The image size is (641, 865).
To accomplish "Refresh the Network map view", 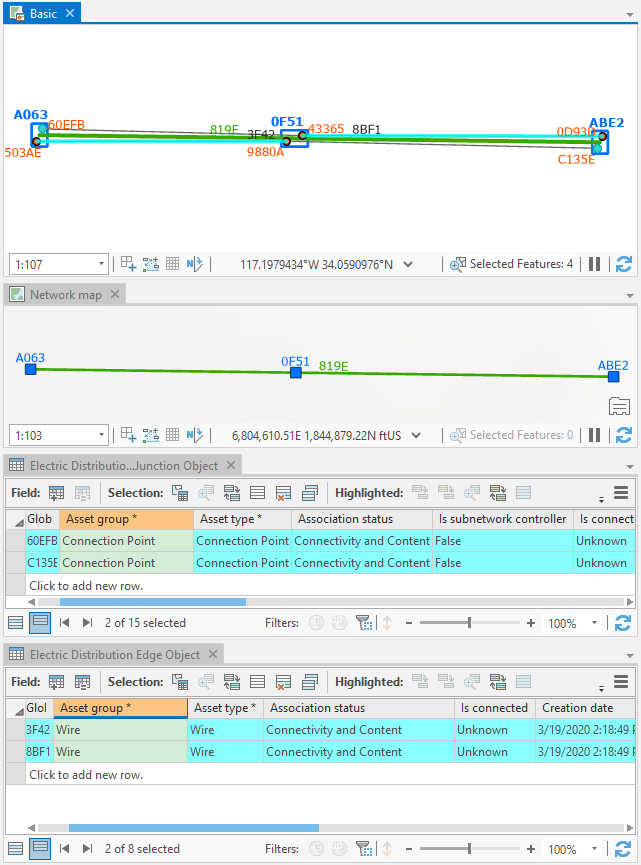I will point(624,435).
